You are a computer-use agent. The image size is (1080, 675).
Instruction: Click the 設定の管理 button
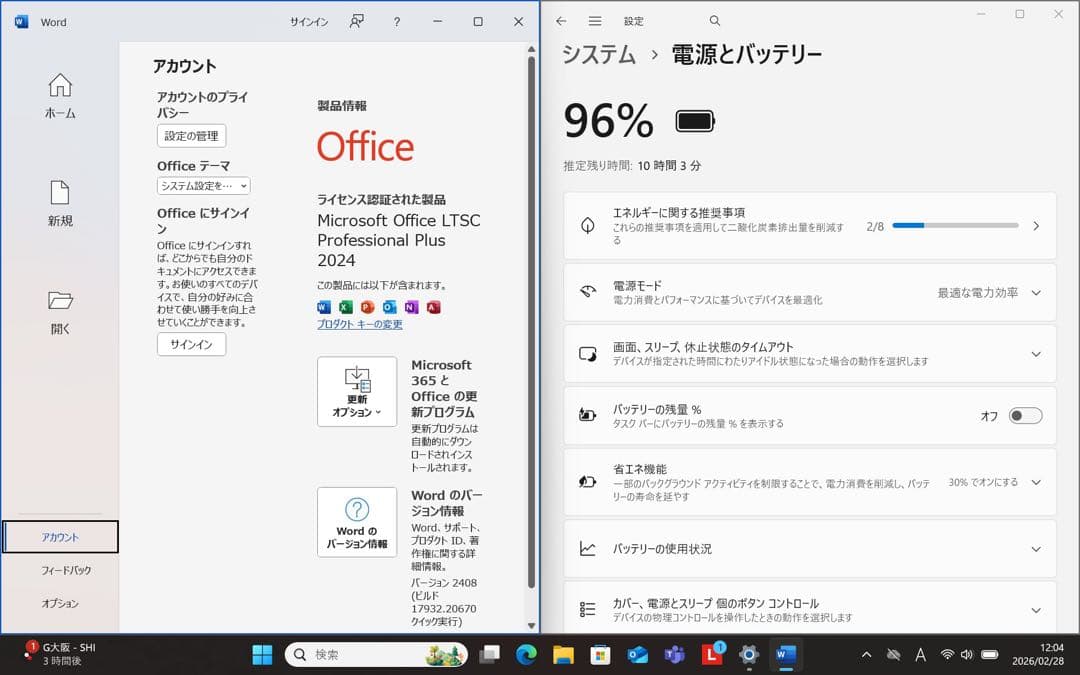[191, 136]
